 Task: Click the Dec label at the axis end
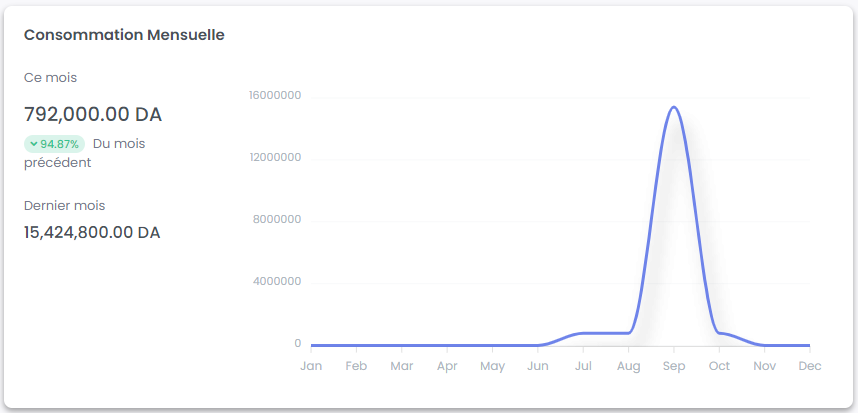click(809, 366)
